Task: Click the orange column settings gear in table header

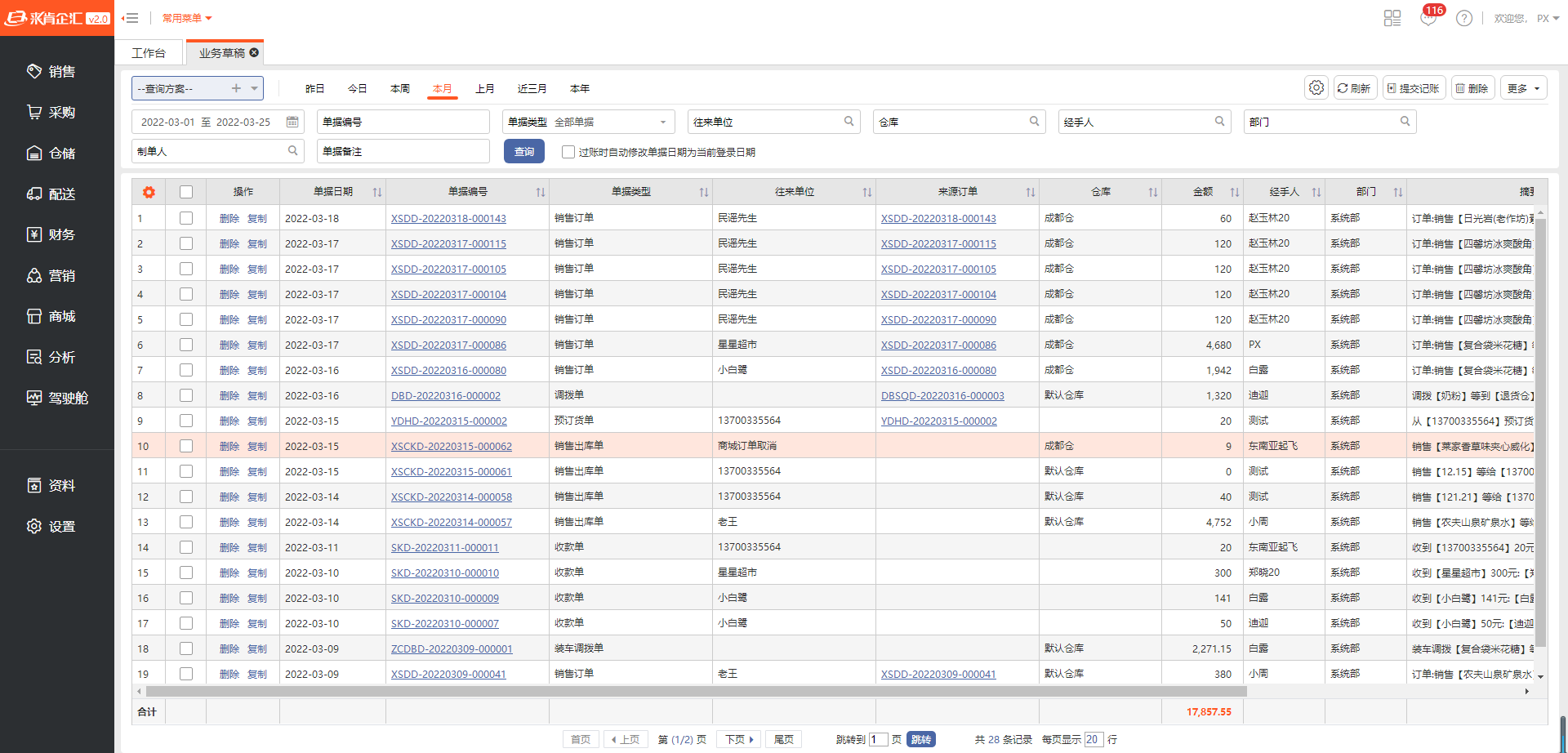Action: coord(149,192)
